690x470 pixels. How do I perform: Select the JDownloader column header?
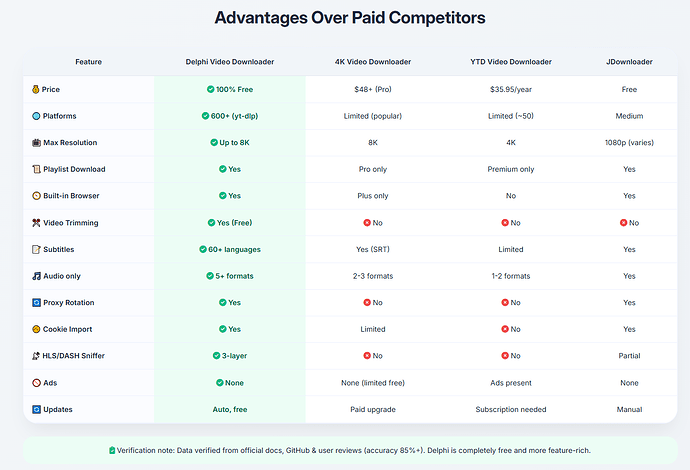click(x=629, y=62)
